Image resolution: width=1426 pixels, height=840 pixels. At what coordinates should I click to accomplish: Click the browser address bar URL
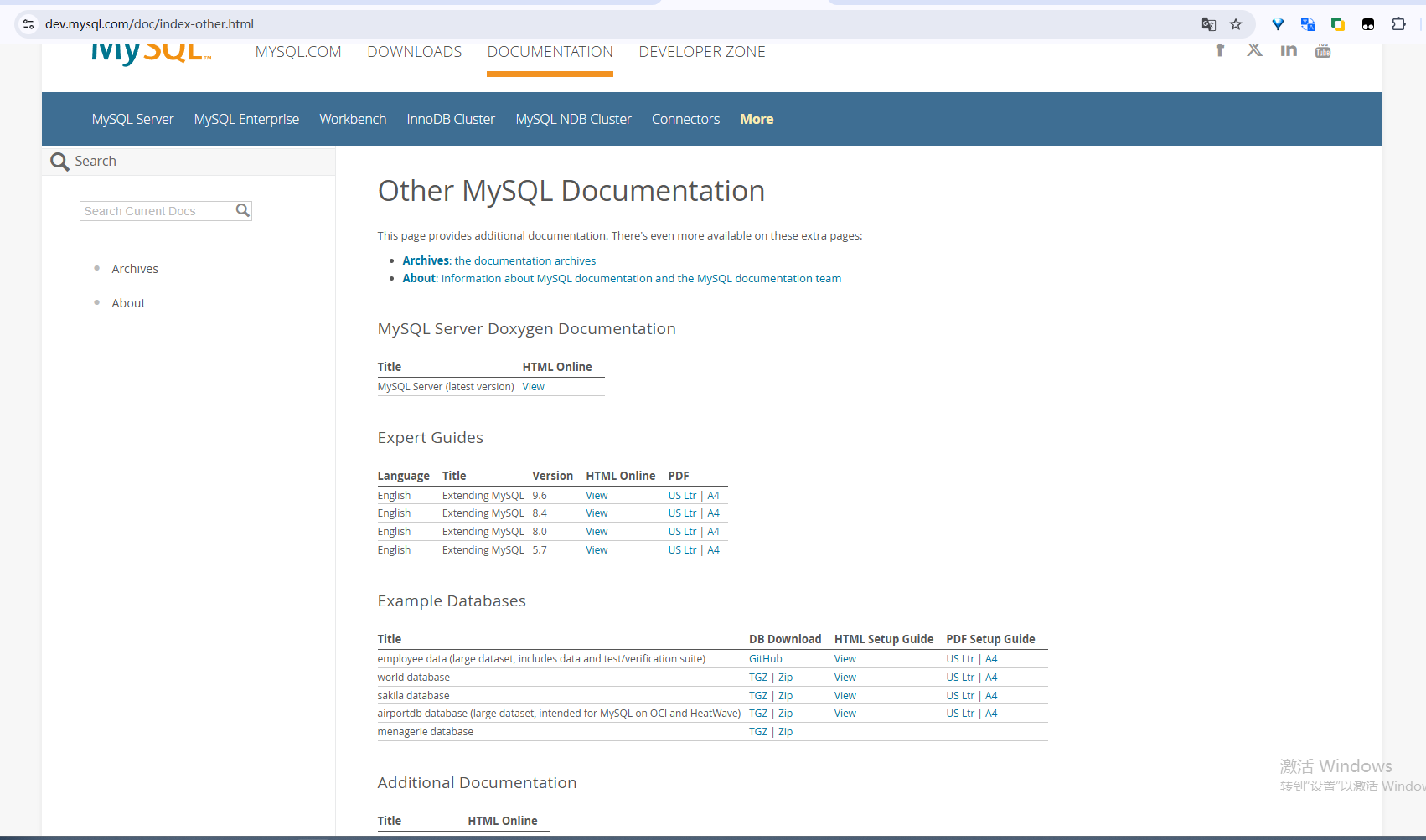tap(149, 24)
